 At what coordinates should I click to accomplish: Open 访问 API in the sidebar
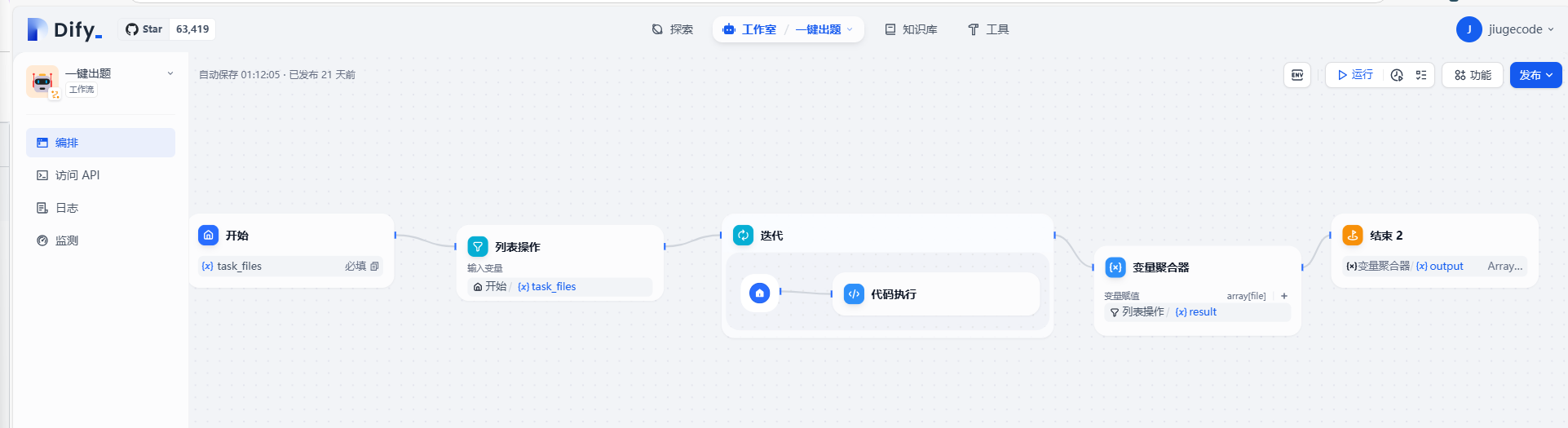(x=77, y=175)
